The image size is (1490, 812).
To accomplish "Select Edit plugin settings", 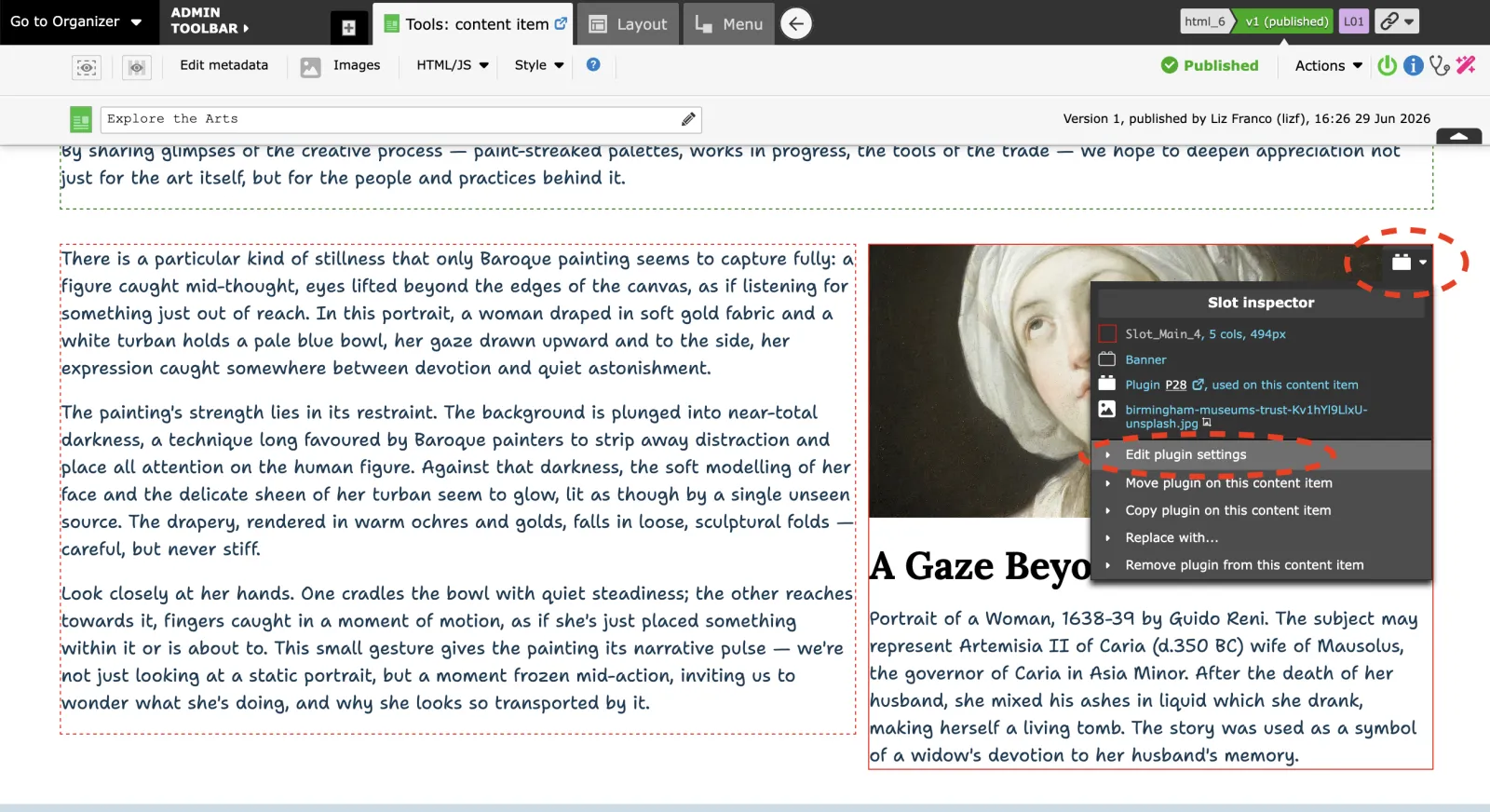I will point(1261,454).
